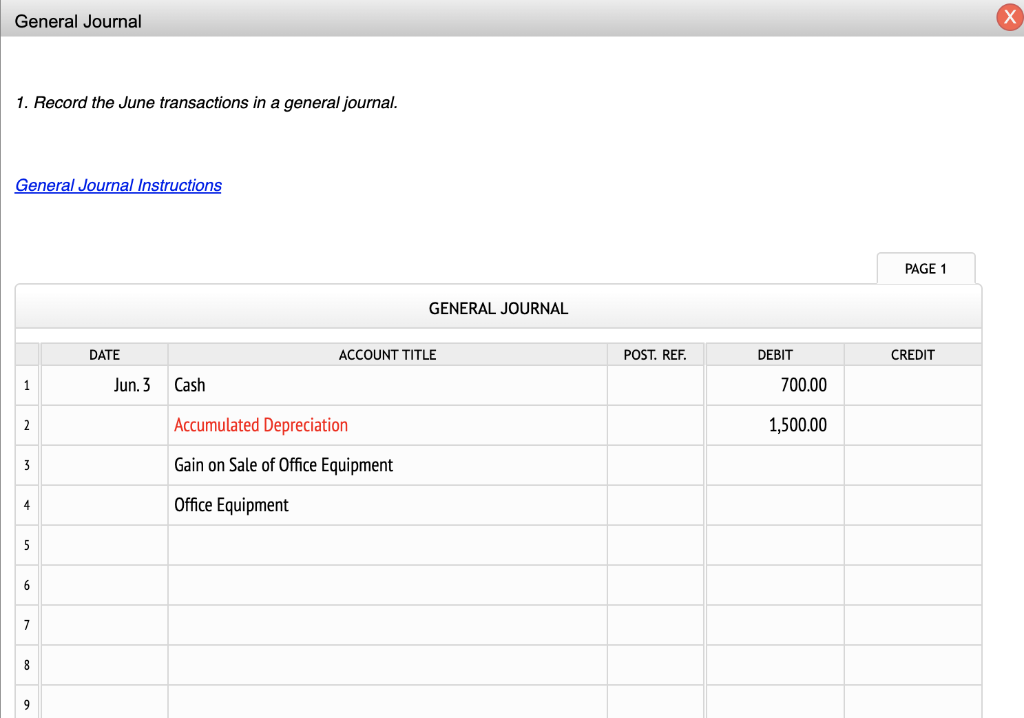Image resolution: width=1024 pixels, height=718 pixels.
Task: Click the account title cell on row 9
Action: [387, 703]
